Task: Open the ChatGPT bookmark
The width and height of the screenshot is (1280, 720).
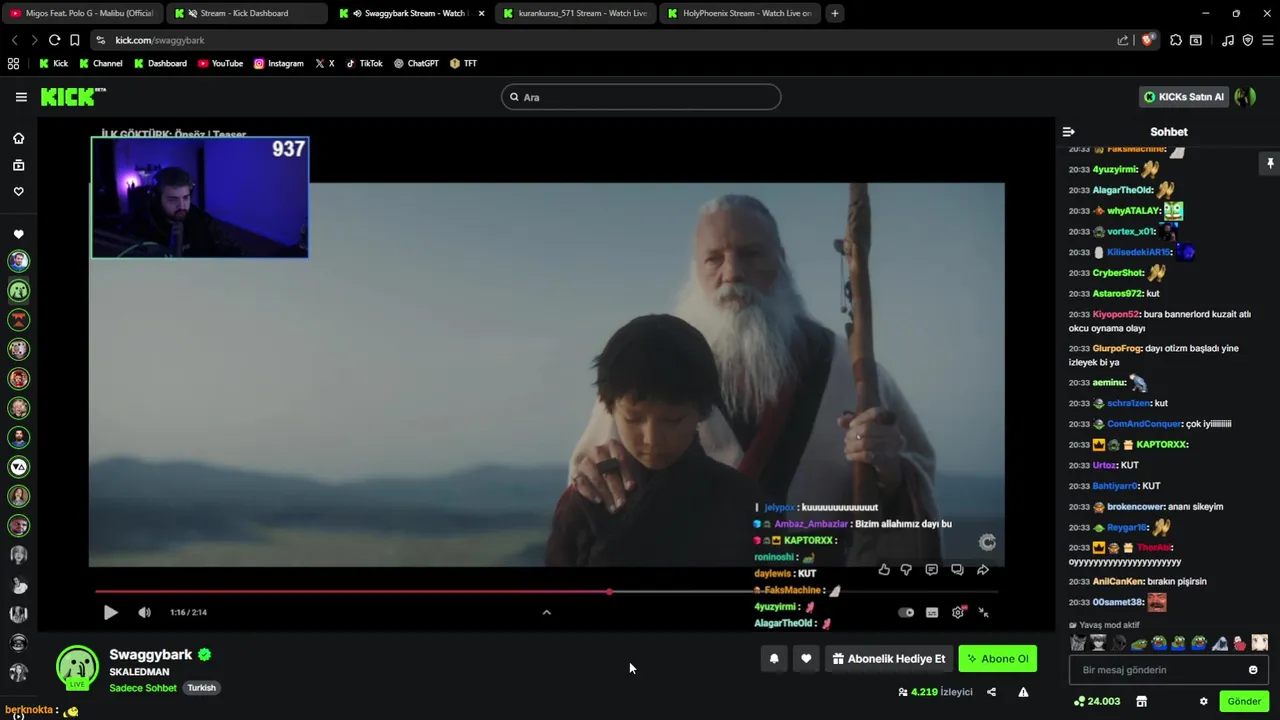Action: click(416, 63)
